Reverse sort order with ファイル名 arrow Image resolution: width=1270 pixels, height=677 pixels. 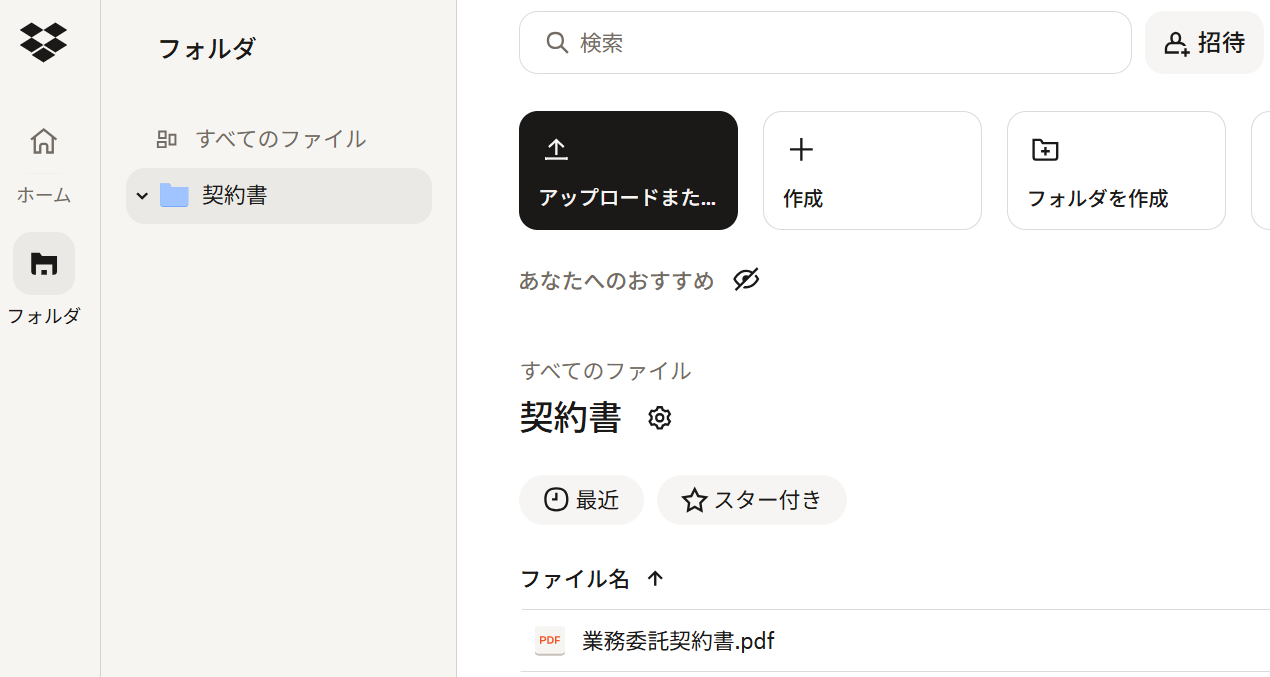[655, 578]
